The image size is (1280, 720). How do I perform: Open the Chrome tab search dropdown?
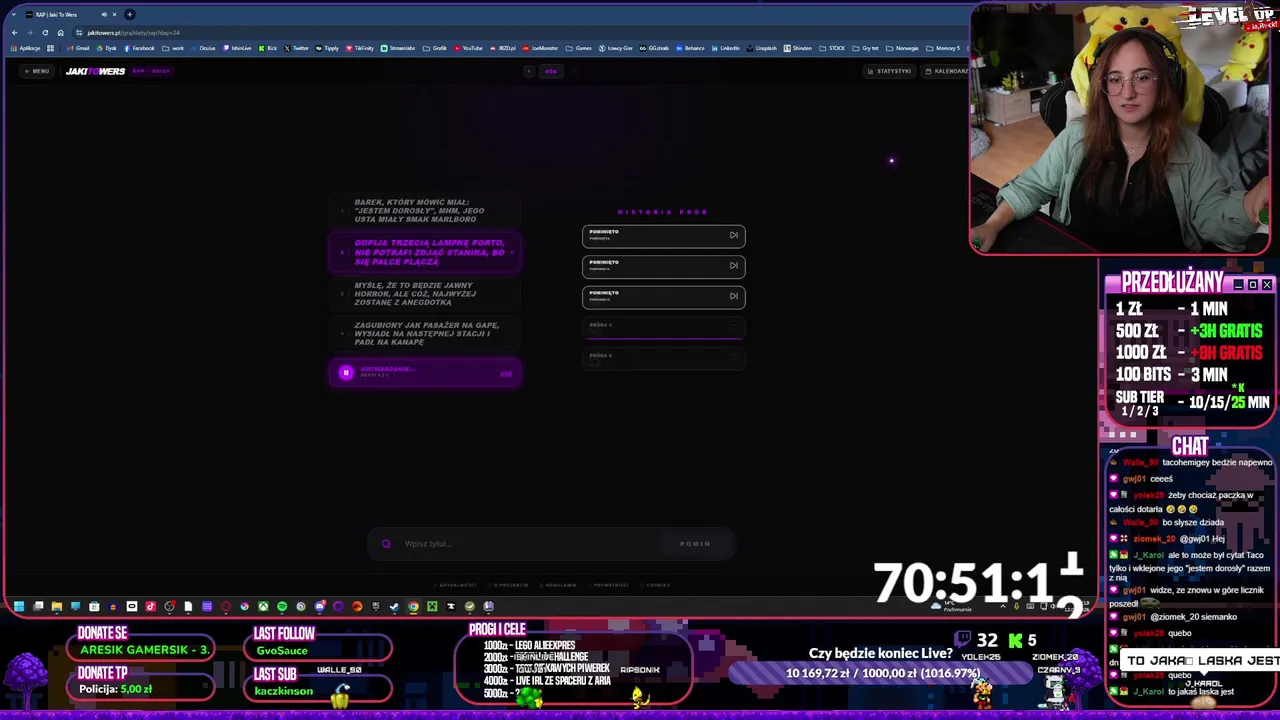click(x=13, y=14)
